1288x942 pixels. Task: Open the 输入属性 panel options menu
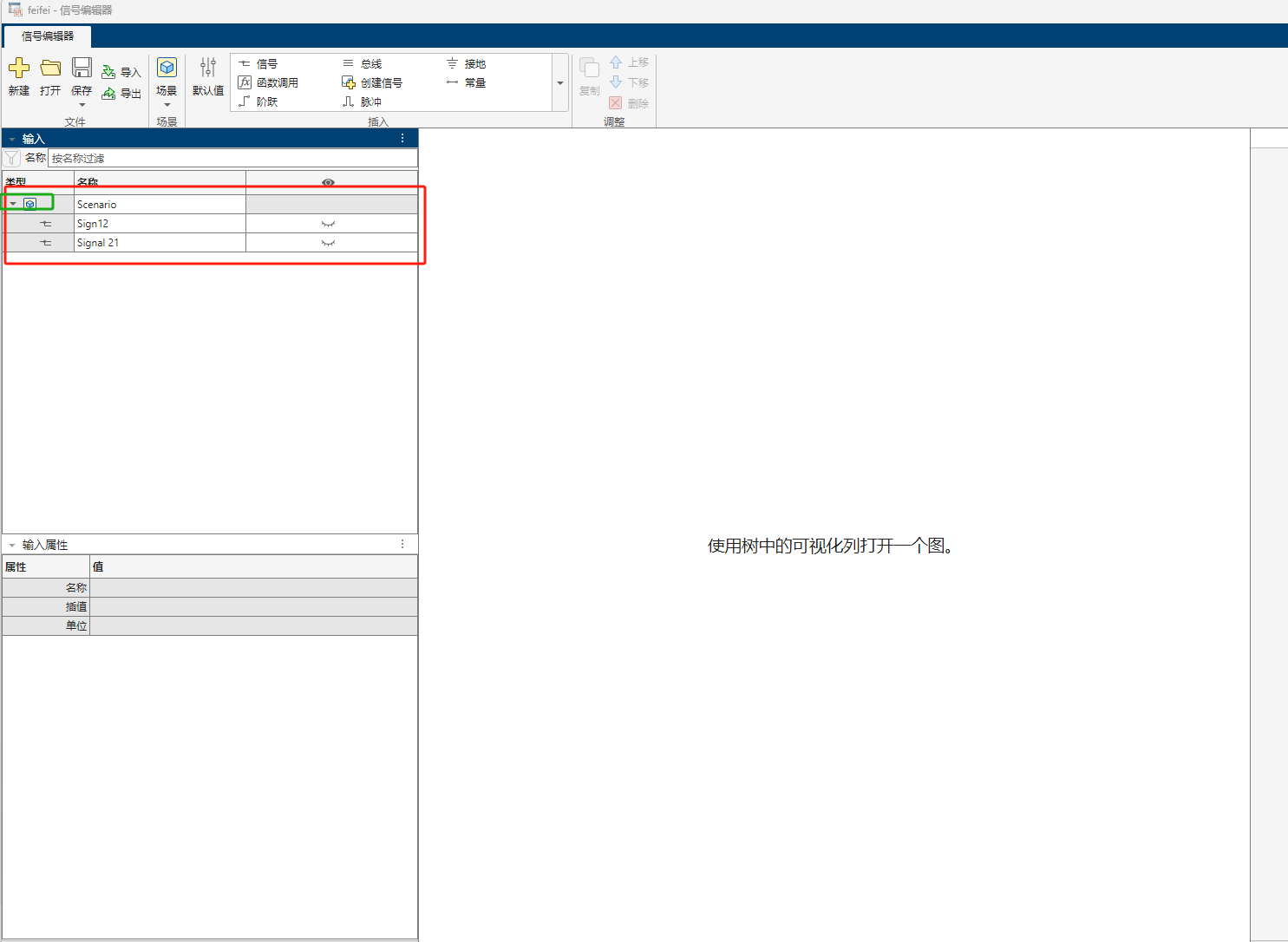tap(402, 544)
